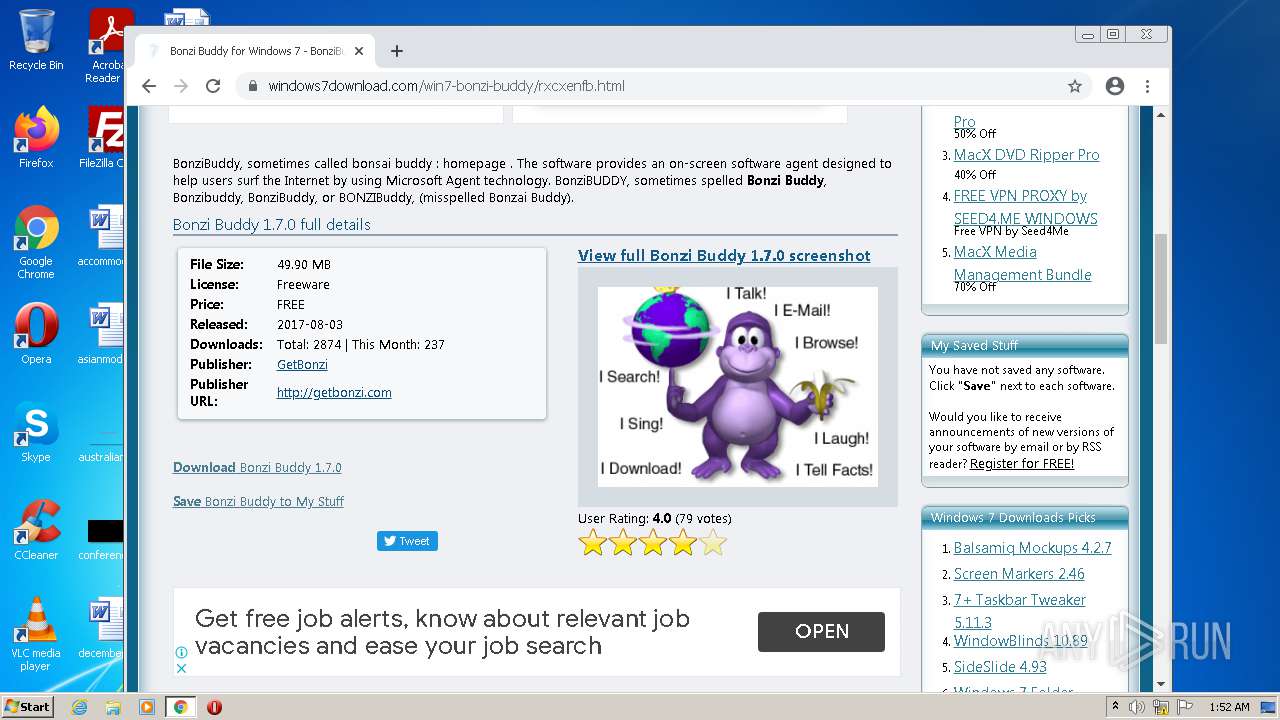
Task: Click Register for FREE! link
Action: point(1022,463)
